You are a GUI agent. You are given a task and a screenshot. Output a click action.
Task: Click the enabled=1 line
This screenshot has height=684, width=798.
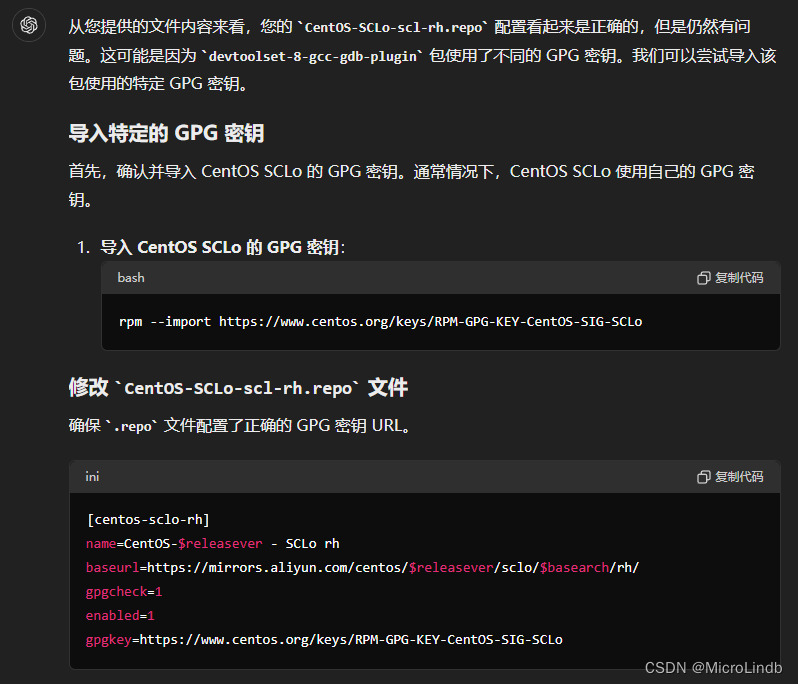coord(120,616)
